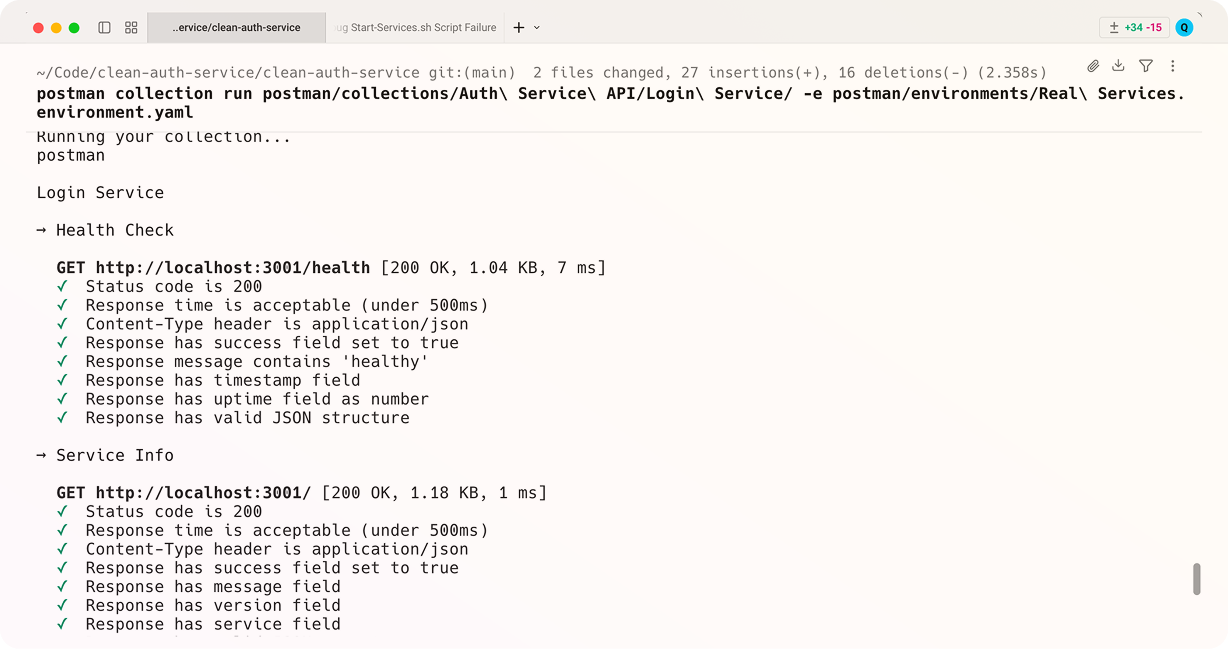Open the filter funnel icon
The image size is (1228, 649).
1145,66
